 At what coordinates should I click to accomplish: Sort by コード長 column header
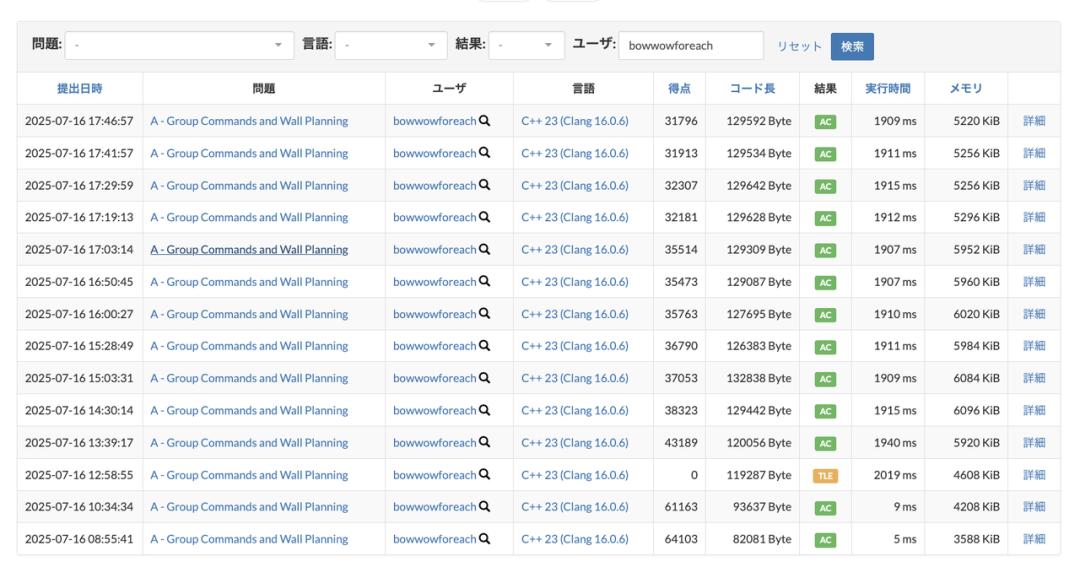pyautogui.click(x=752, y=88)
